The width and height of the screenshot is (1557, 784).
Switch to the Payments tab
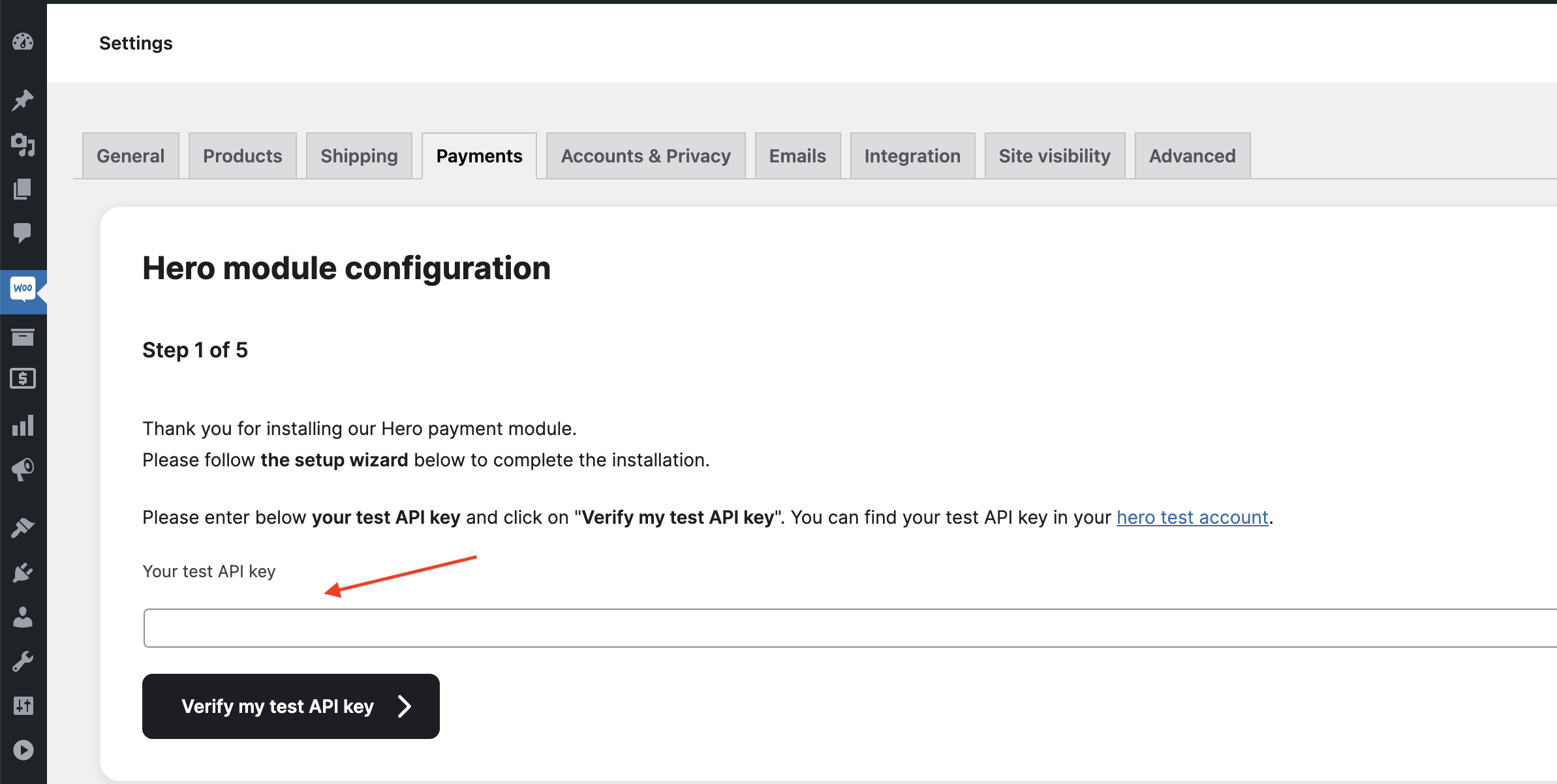479,155
